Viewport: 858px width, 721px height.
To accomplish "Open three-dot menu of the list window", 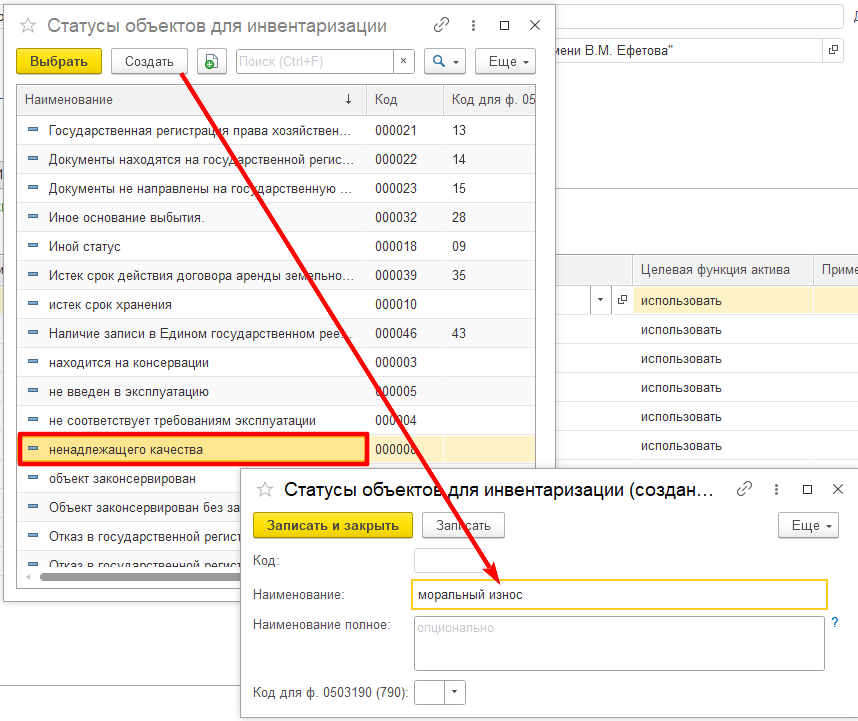I will [x=473, y=26].
